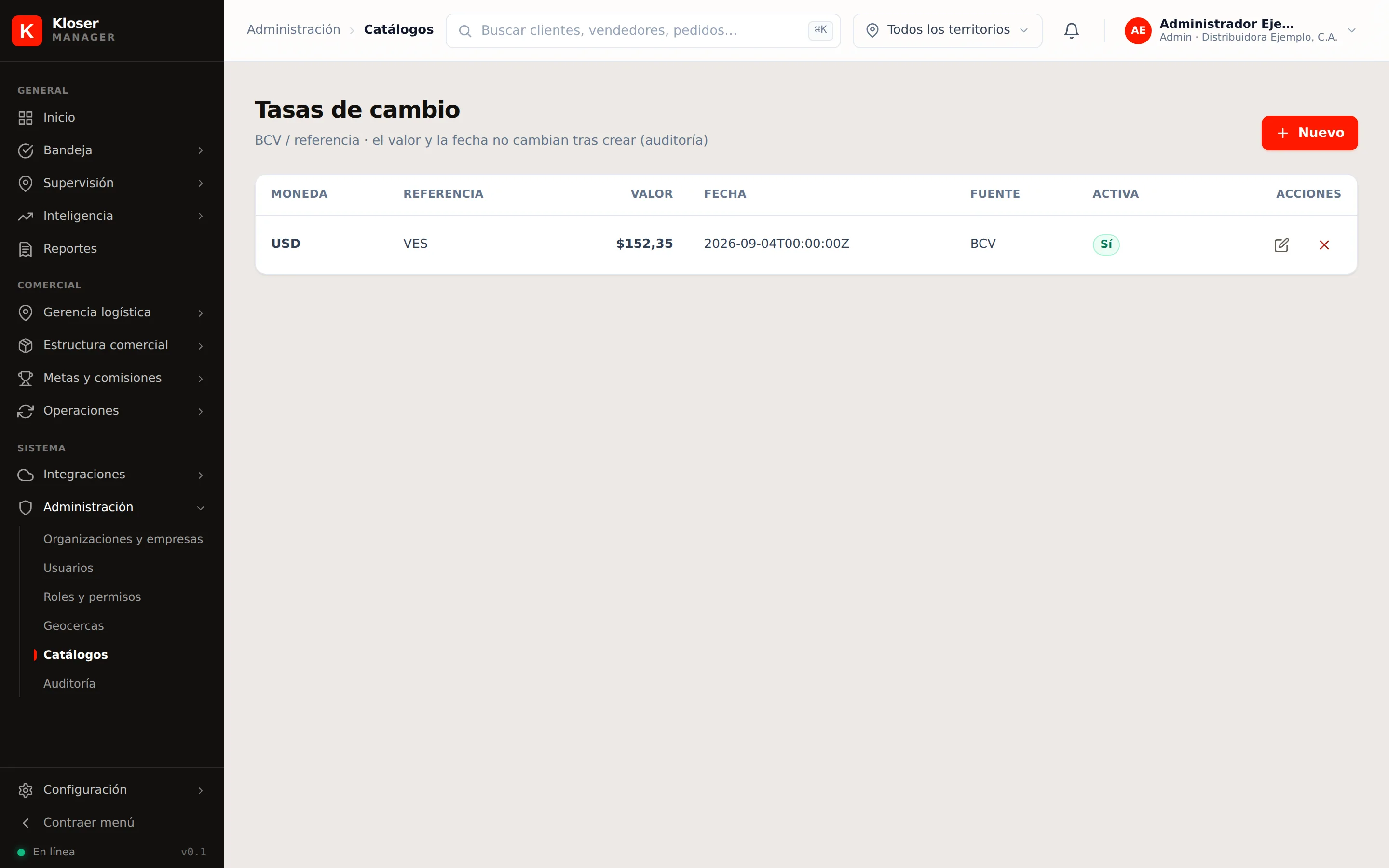
Task: Click the Supervisión pin icon
Action: 25,183
